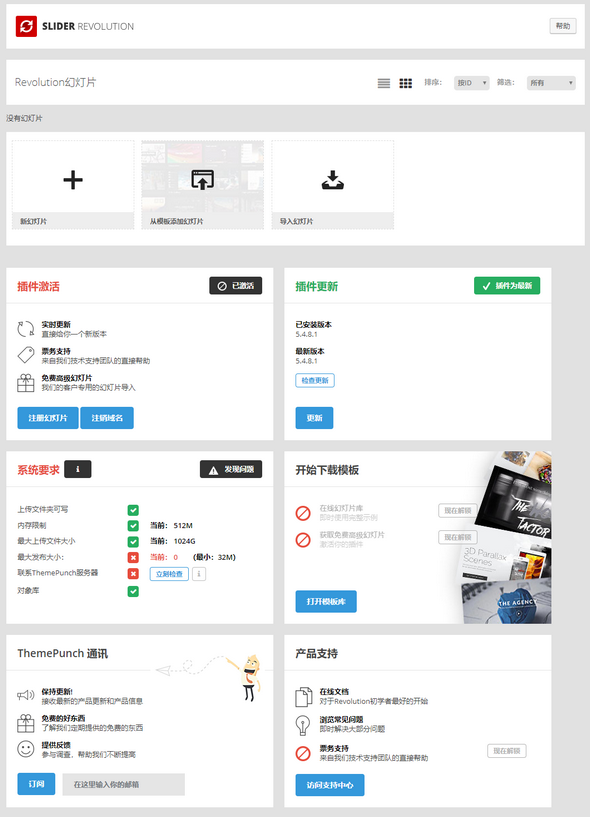
Task: Click the red cross for 联系ThemePunch服务器
Action: point(133,574)
